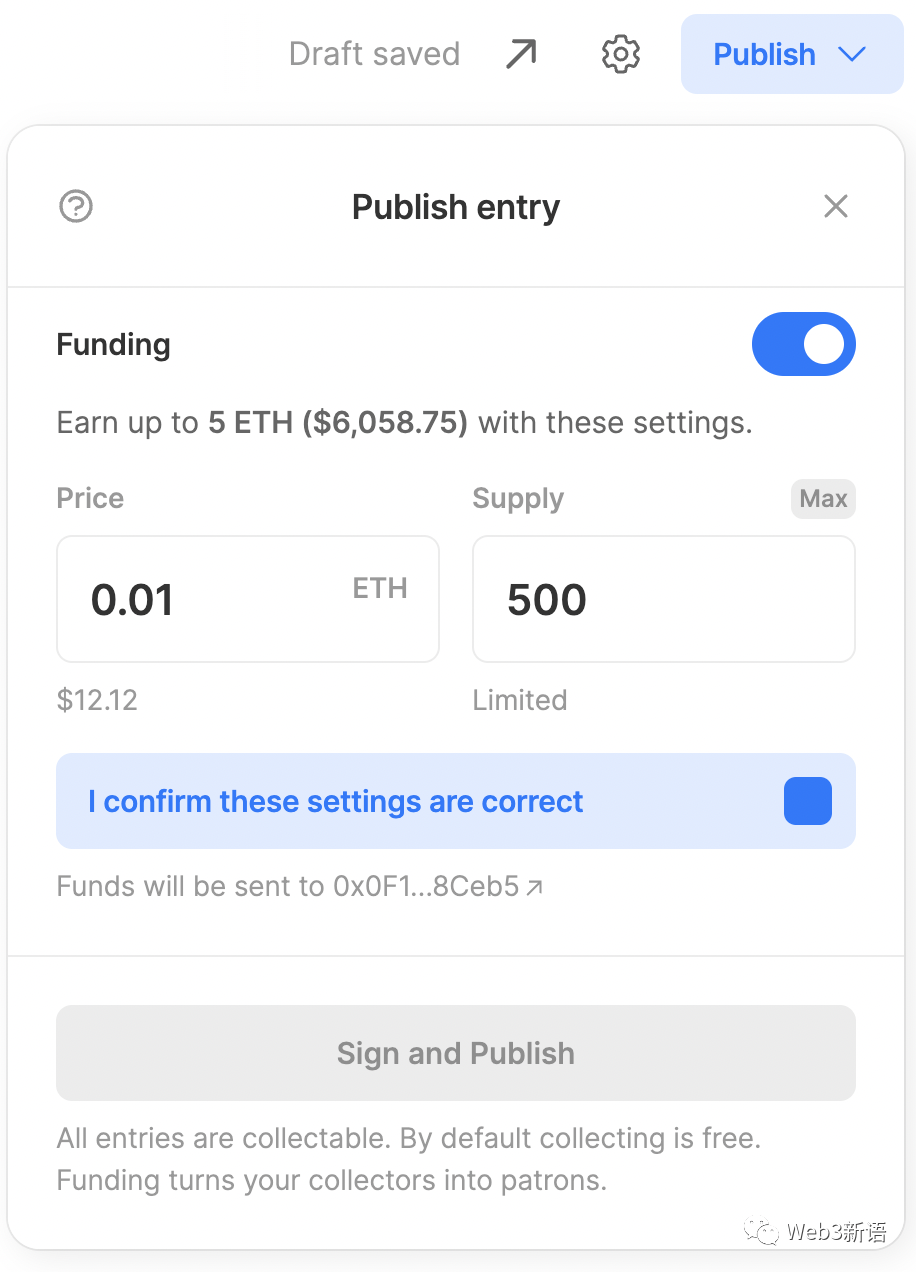Screen dimensions: 916x1272
Task: Click the Limited supply label
Action: coord(520,700)
